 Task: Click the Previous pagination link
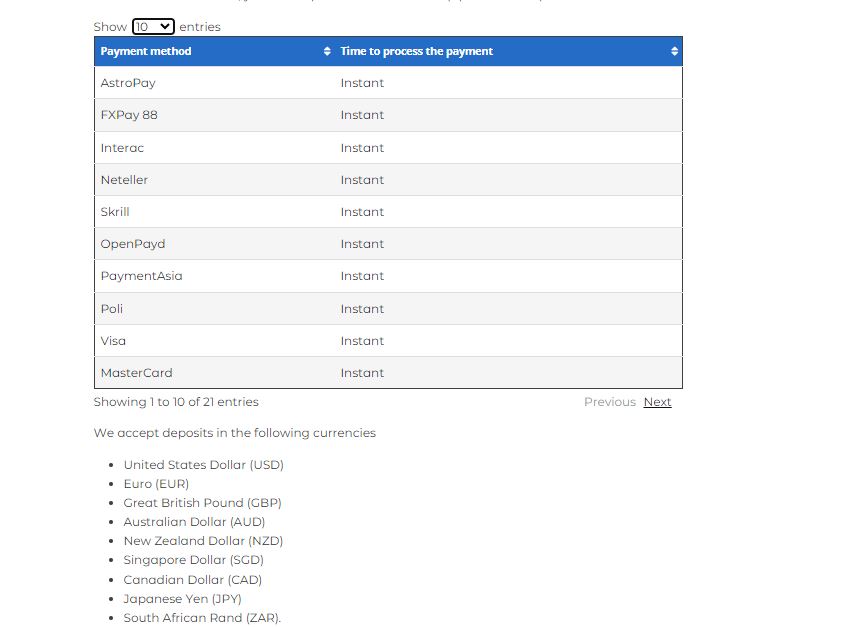click(x=609, y=402)
